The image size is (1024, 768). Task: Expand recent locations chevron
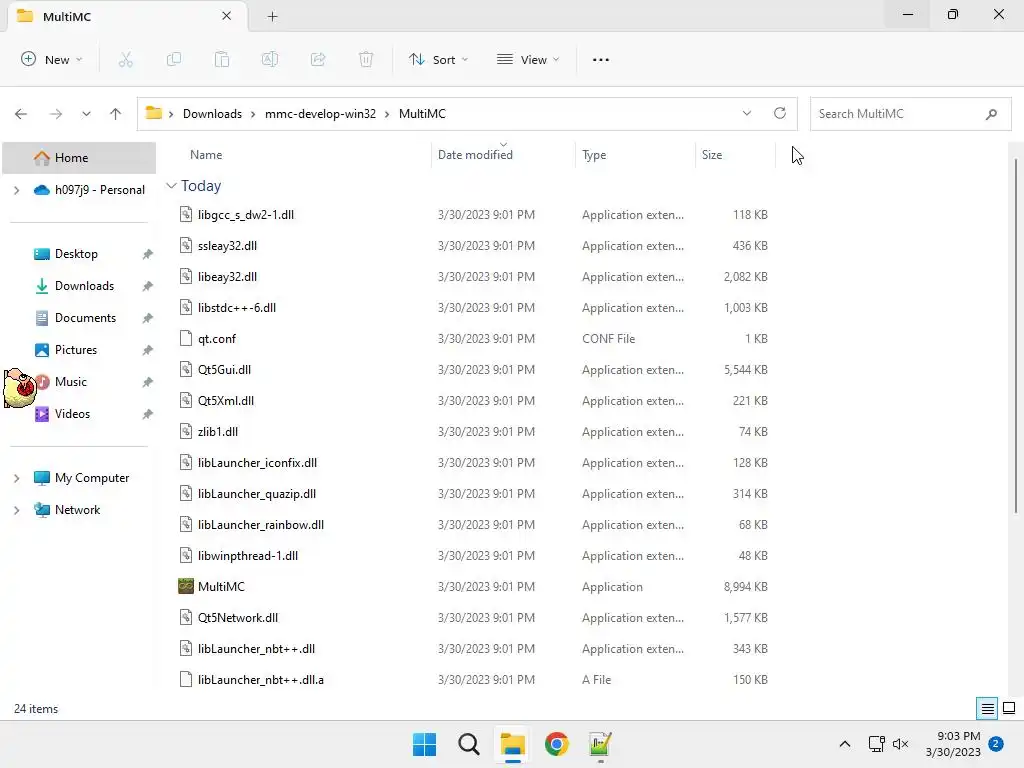[x=86, y=114]
